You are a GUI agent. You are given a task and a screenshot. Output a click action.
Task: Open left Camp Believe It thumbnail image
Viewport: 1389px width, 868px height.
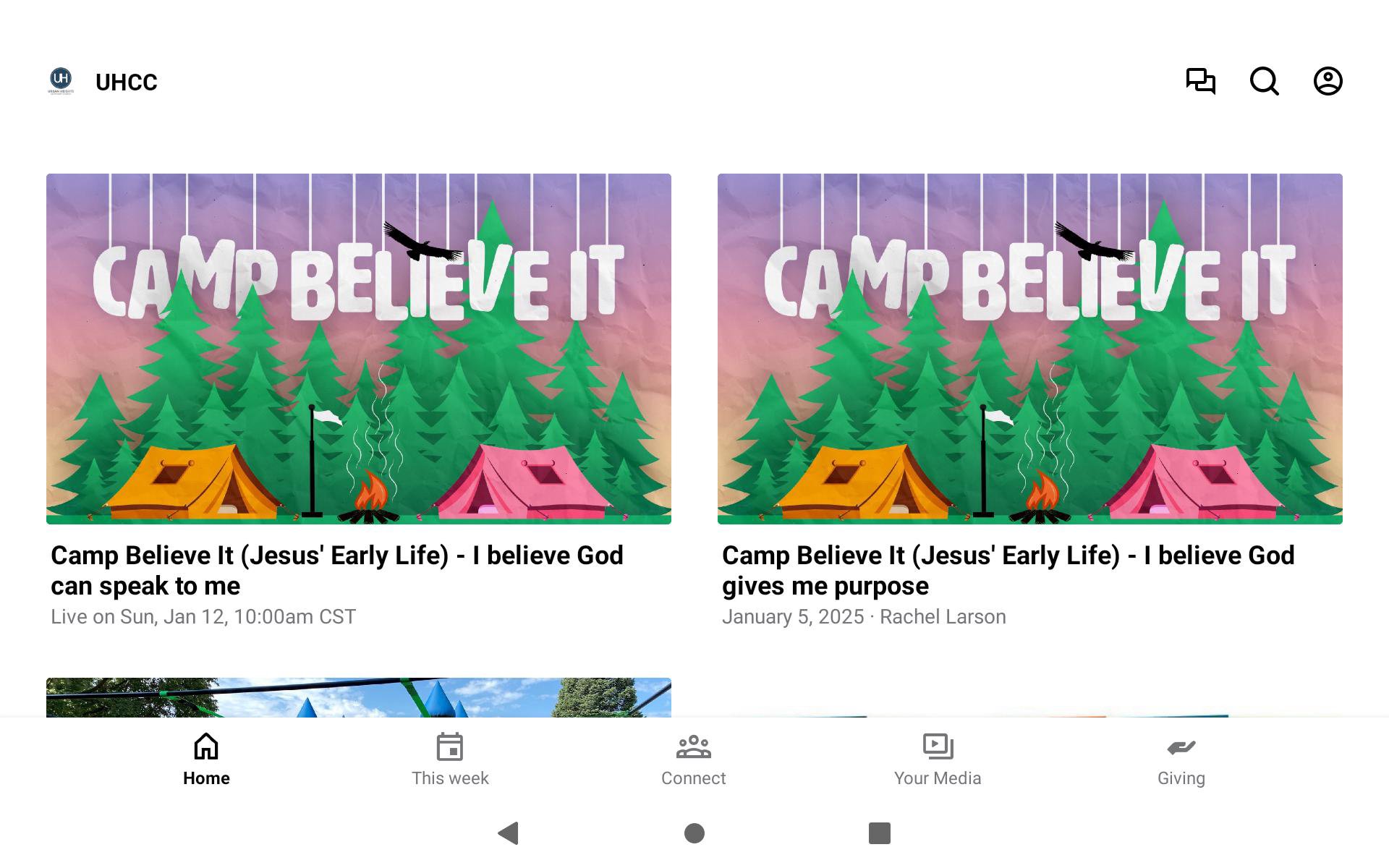pos(359,349)
